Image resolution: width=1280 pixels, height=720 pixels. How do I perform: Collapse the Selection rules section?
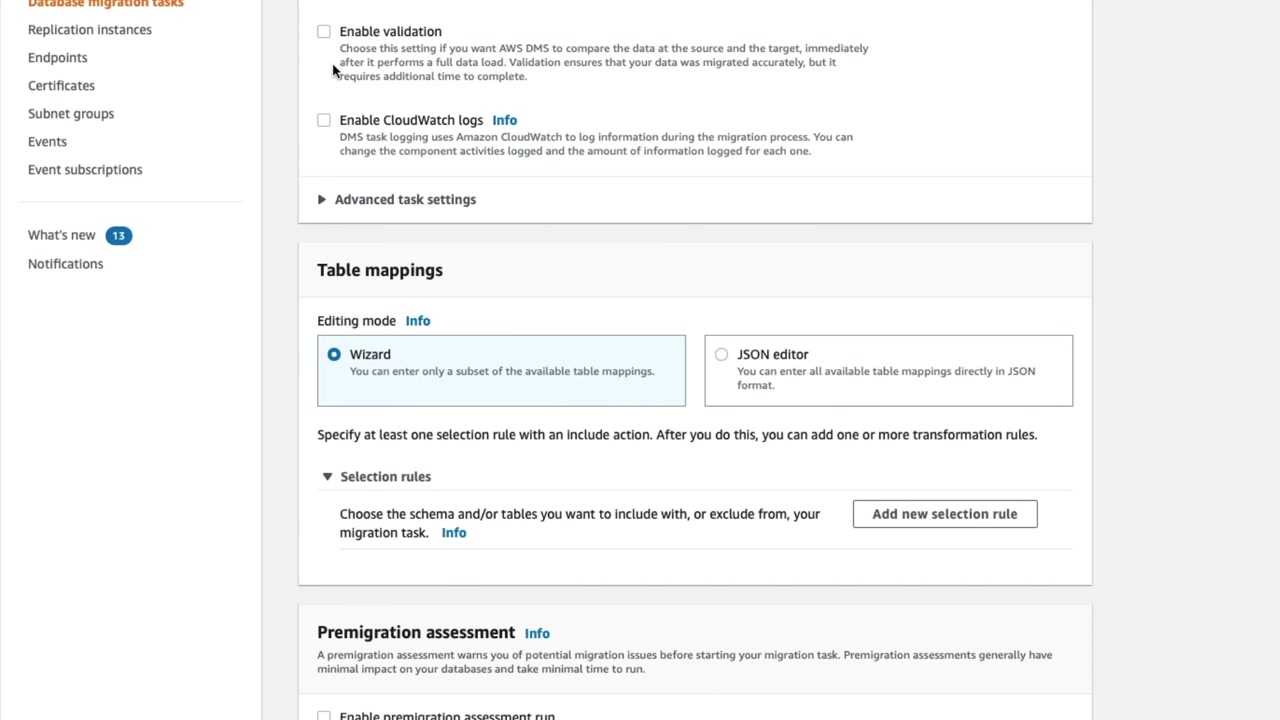(327, 477)
